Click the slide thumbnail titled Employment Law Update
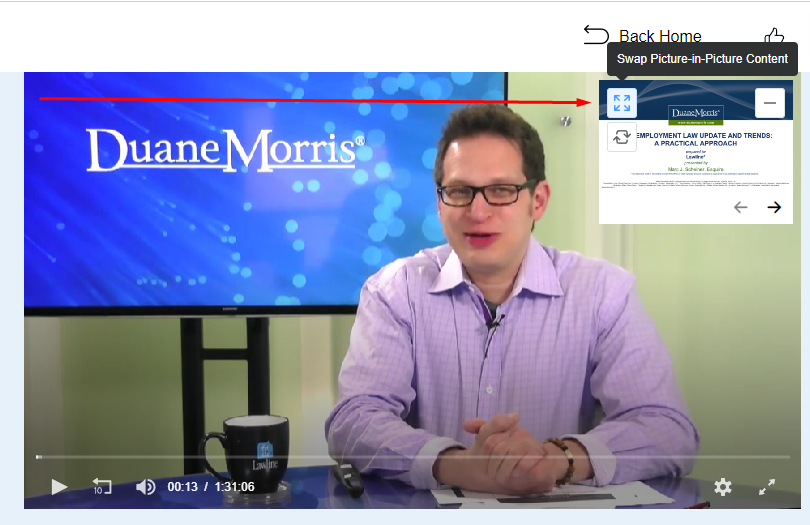This screenshot has height=525, width=810. [x=695, y=152]
